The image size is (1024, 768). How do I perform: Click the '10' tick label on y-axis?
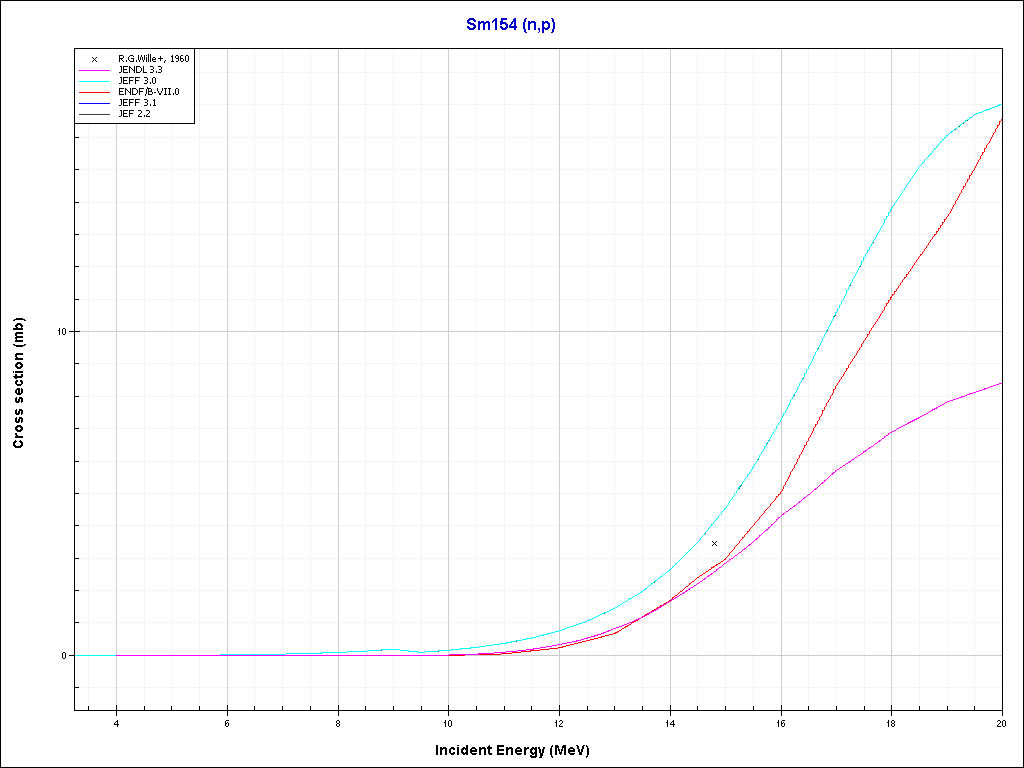tap(60, 332)
